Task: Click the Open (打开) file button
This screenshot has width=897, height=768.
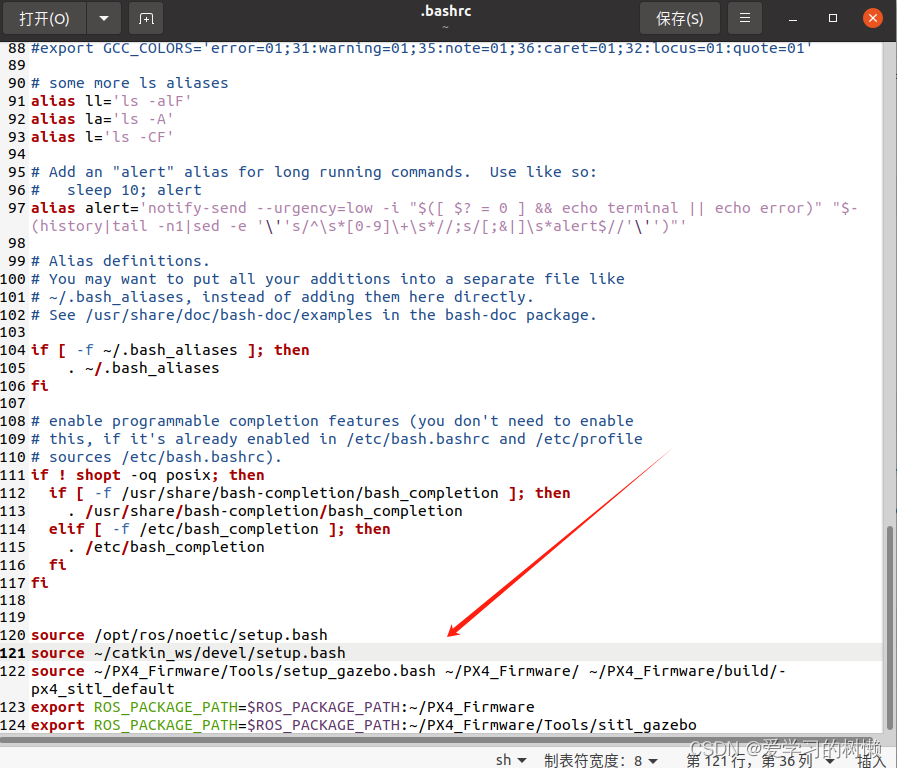Action: 45,18
